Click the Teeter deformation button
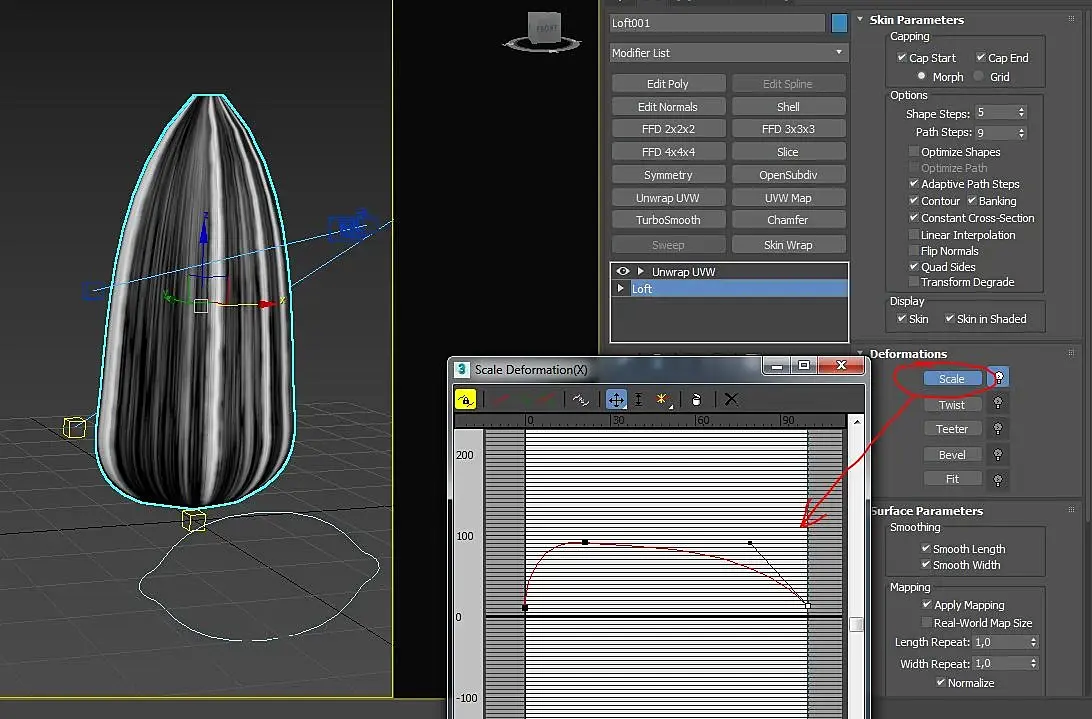The height and width of the screenshot is (719, 1092). pyautogui.click(x=952, y=429)
